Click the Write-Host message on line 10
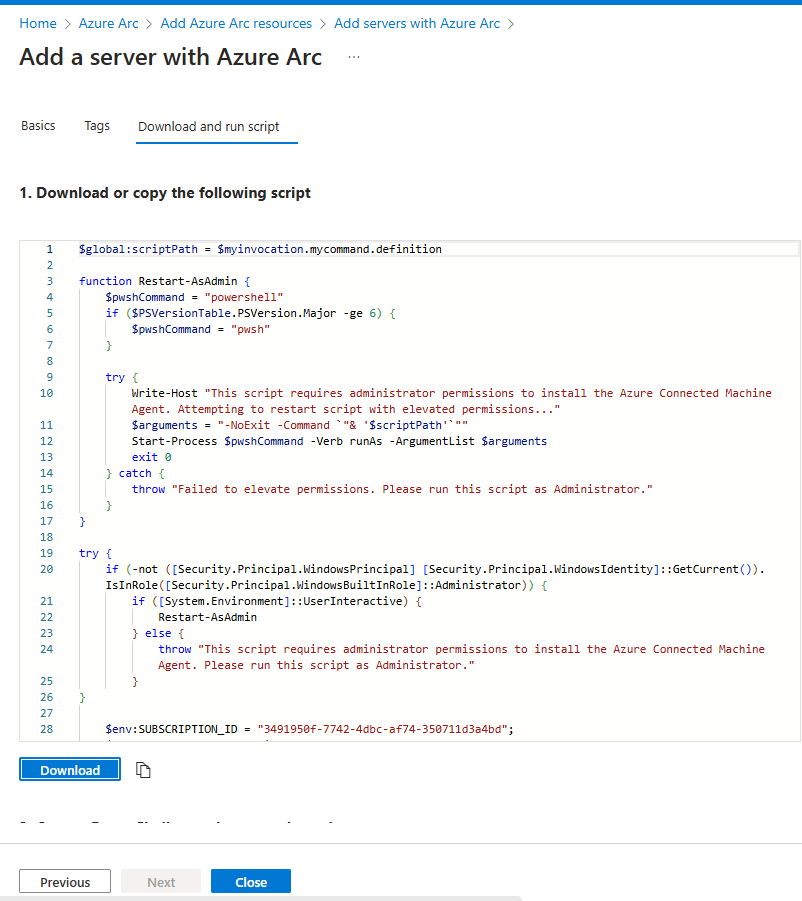 [452, 401]
